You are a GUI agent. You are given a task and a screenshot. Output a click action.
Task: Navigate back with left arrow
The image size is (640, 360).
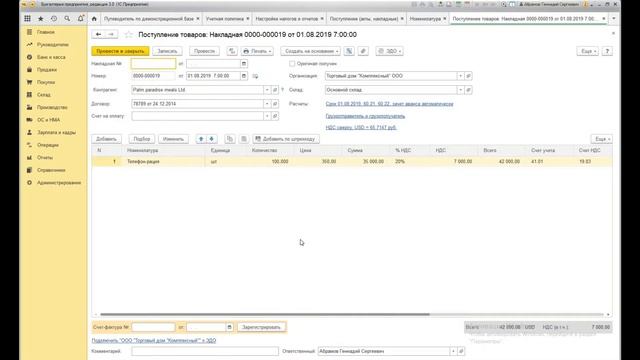tap(98, 34)
